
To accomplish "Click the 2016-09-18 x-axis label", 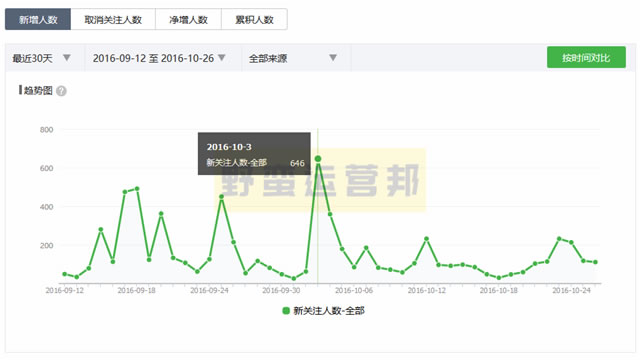I will point(137,290).
